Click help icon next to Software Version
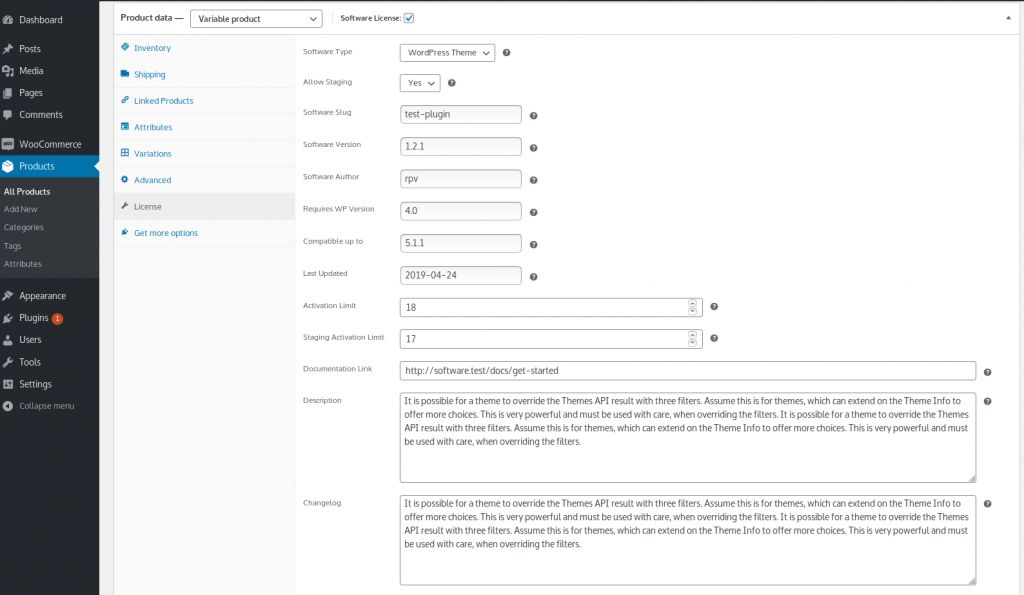The height and width of the screenshot is (595, 1024). [534, 148]
